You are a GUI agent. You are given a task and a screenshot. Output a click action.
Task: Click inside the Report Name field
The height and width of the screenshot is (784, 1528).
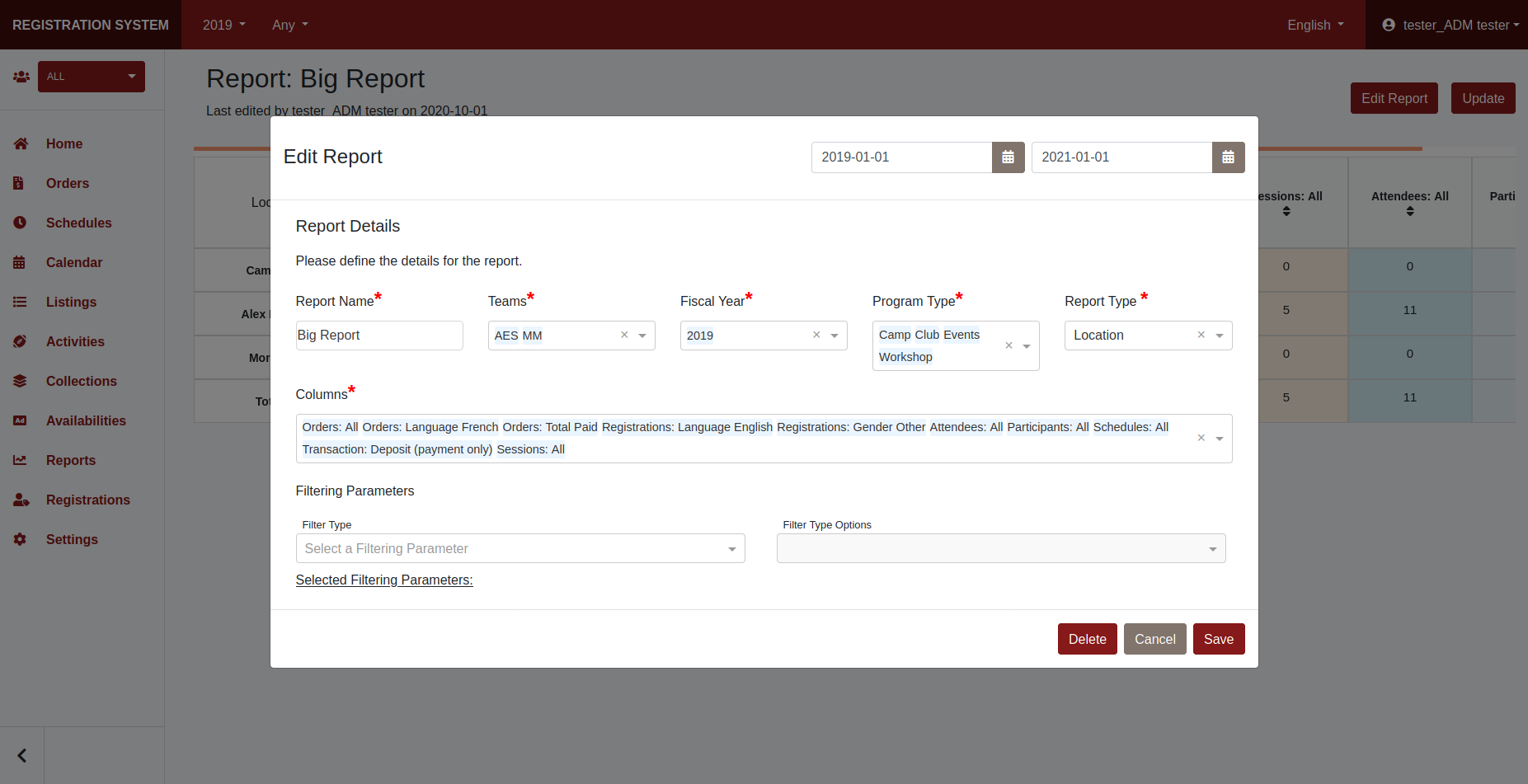378,335
